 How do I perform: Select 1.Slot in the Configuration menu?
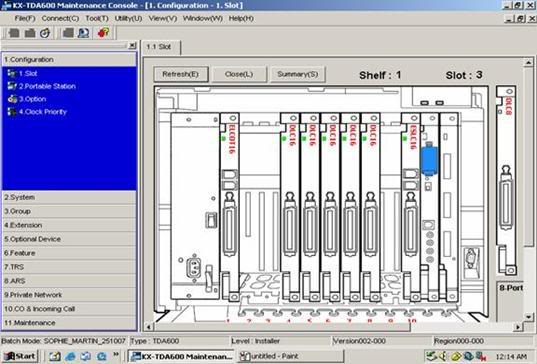coord(23,73)
